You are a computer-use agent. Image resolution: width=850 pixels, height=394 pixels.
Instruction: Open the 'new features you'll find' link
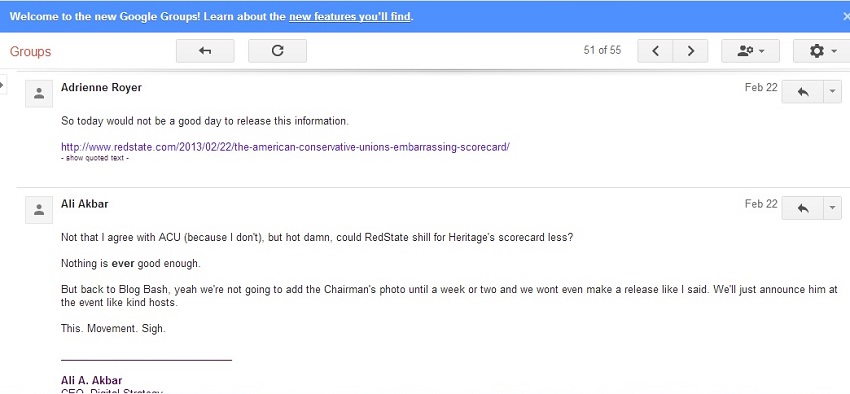pos(350,16)
